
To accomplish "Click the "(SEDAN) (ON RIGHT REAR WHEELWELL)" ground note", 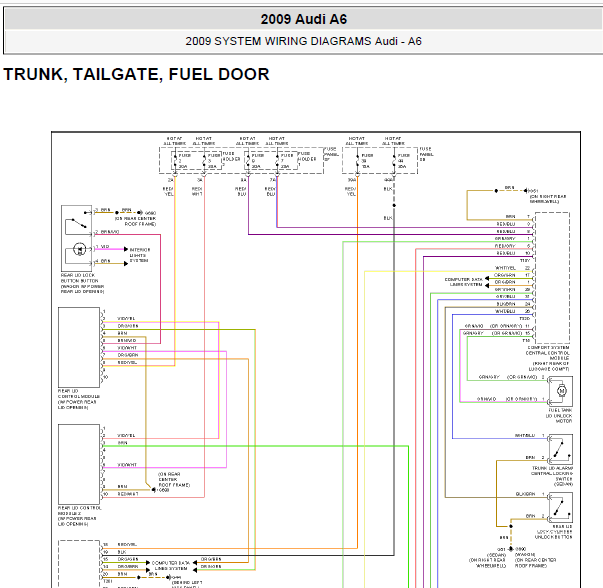I will pyautogui.click(x=487, y=560).
